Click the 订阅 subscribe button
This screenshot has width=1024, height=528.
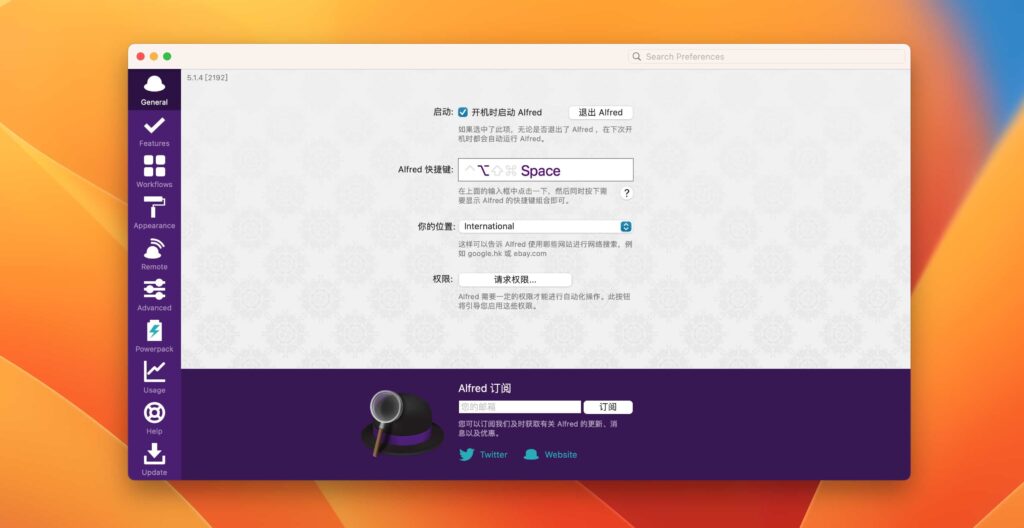coord(608,407)
